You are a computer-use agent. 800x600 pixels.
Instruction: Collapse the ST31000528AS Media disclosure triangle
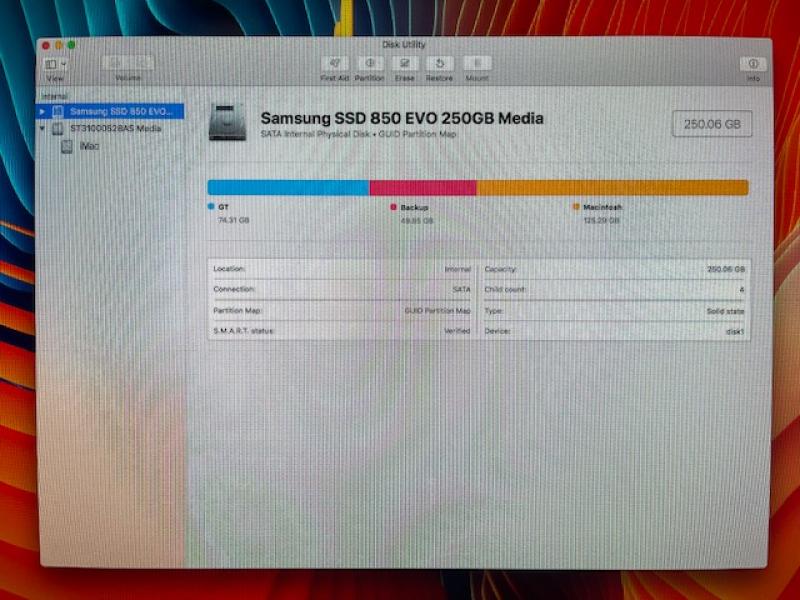pos(43,128)
